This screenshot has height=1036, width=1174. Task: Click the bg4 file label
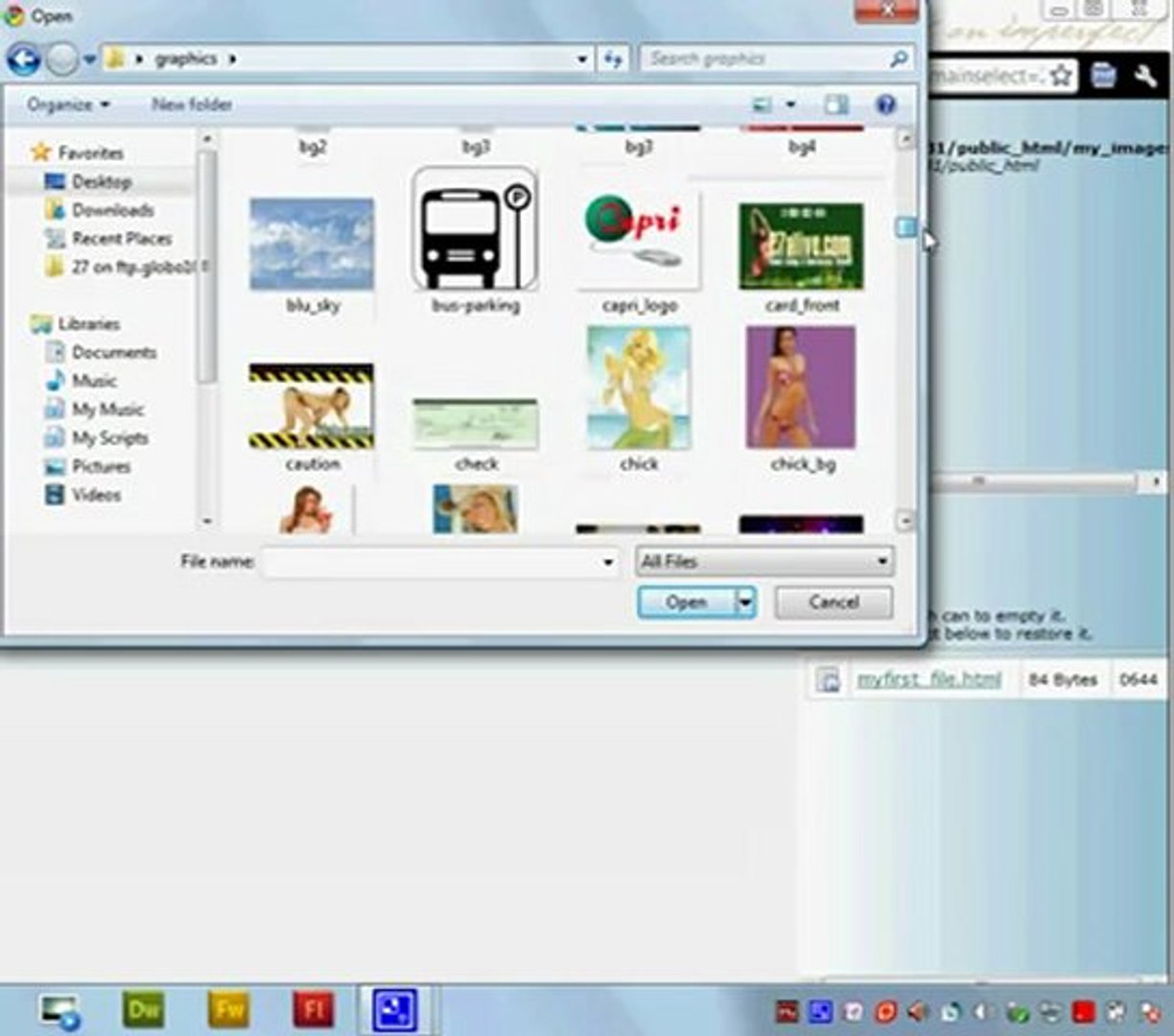802,147
